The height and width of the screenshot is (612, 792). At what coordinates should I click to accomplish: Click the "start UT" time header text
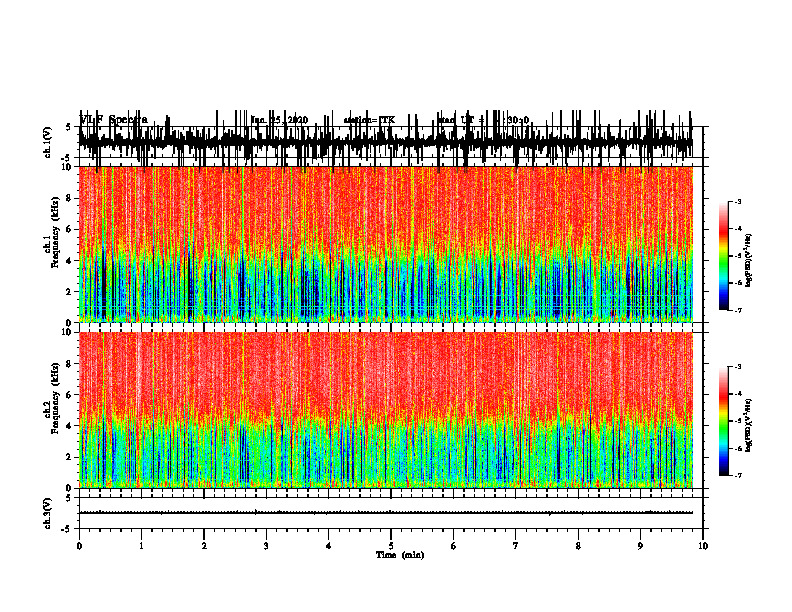pos(461,120)
